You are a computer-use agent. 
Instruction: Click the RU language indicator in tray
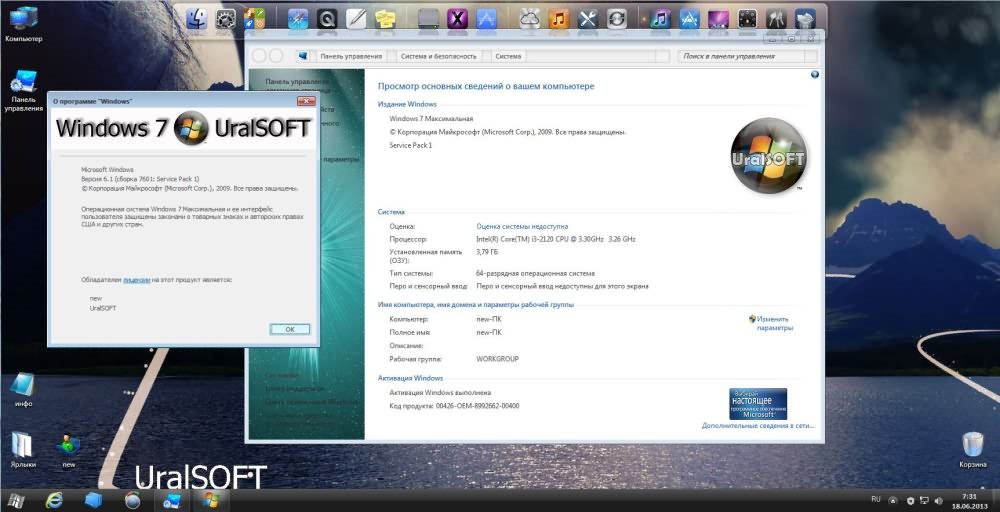pos(876,498)
